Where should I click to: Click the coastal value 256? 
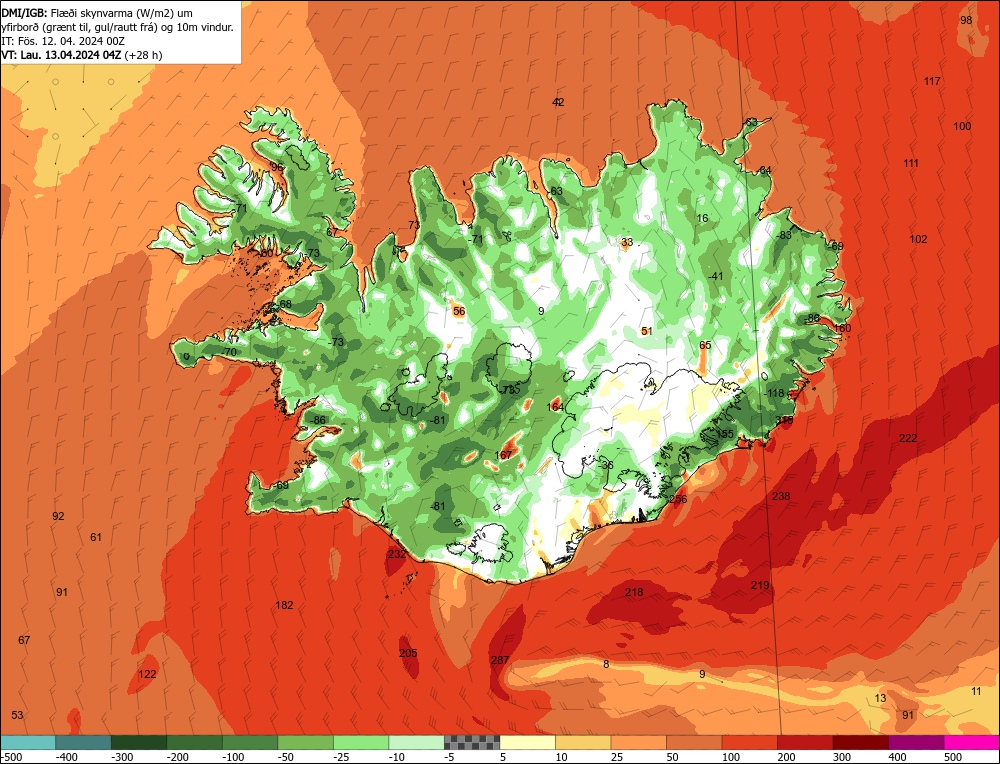click(x=679, y=499)
